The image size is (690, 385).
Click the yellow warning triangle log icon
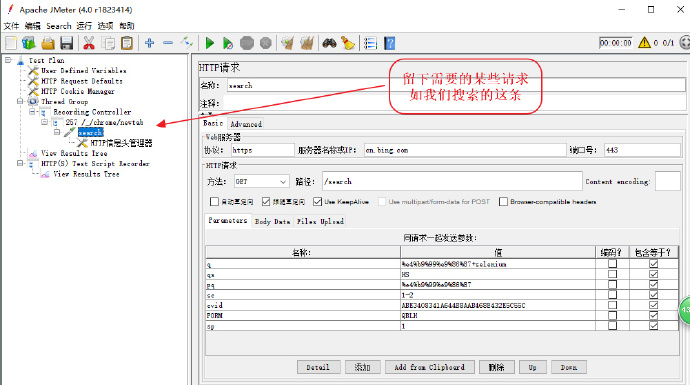(x=644, y=43)
